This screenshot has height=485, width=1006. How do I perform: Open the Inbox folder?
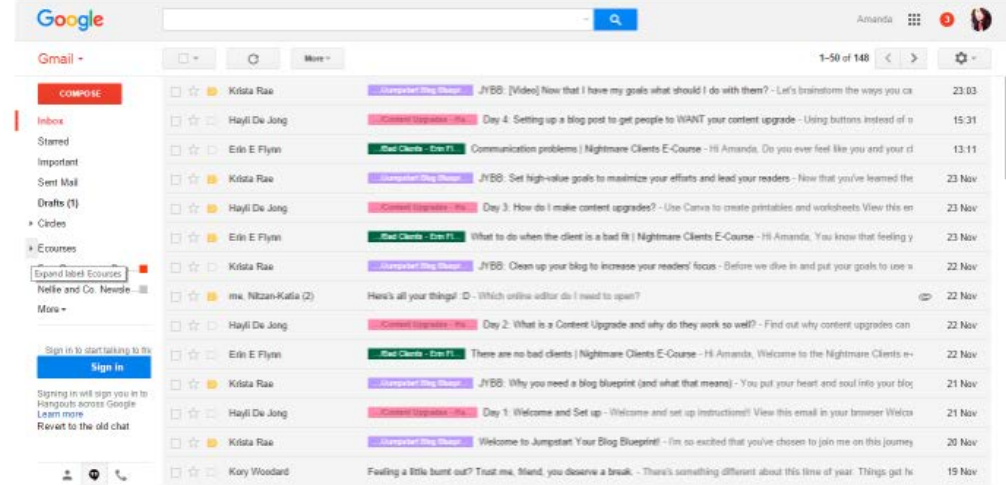coord(51,121)
